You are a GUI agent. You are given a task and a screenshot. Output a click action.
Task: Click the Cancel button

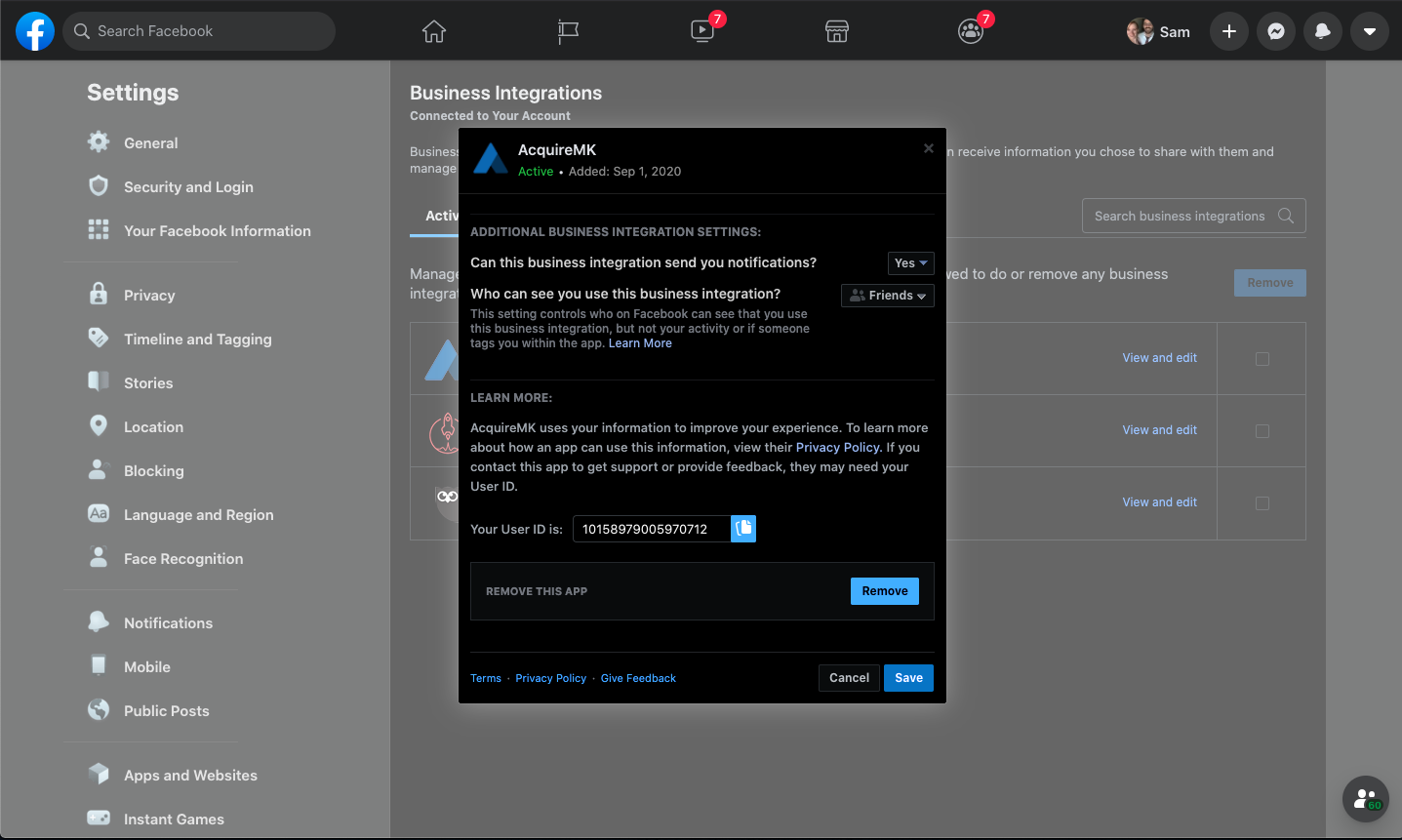pos(849,678)
